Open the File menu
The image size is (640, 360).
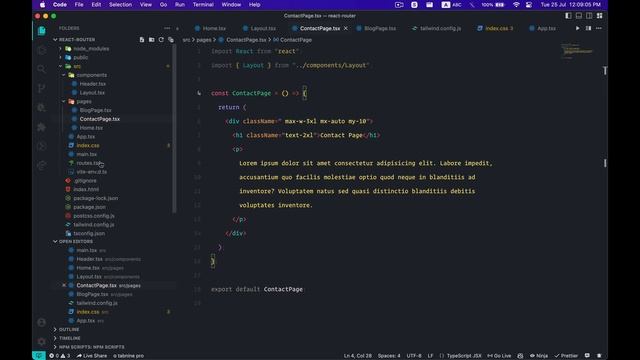click(x=79, y=4)
